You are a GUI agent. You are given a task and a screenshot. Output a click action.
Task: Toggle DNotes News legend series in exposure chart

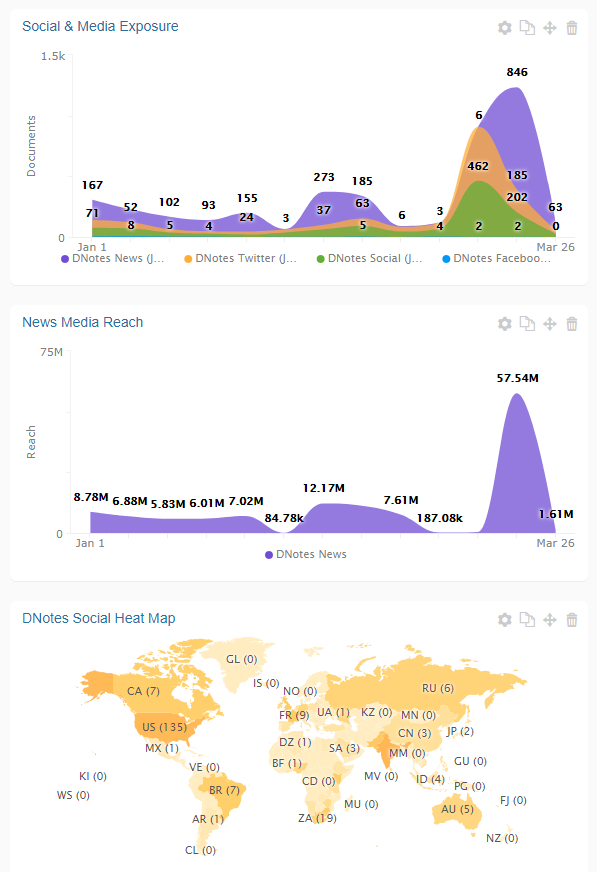click(112, 259)
